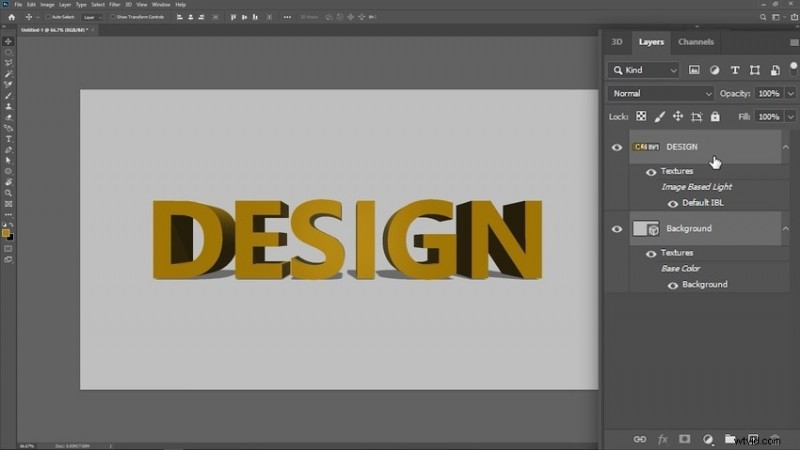Viewport: 800px width, 450px height.
Task: Toggle Lock transparent pixels
Action: 641,116
